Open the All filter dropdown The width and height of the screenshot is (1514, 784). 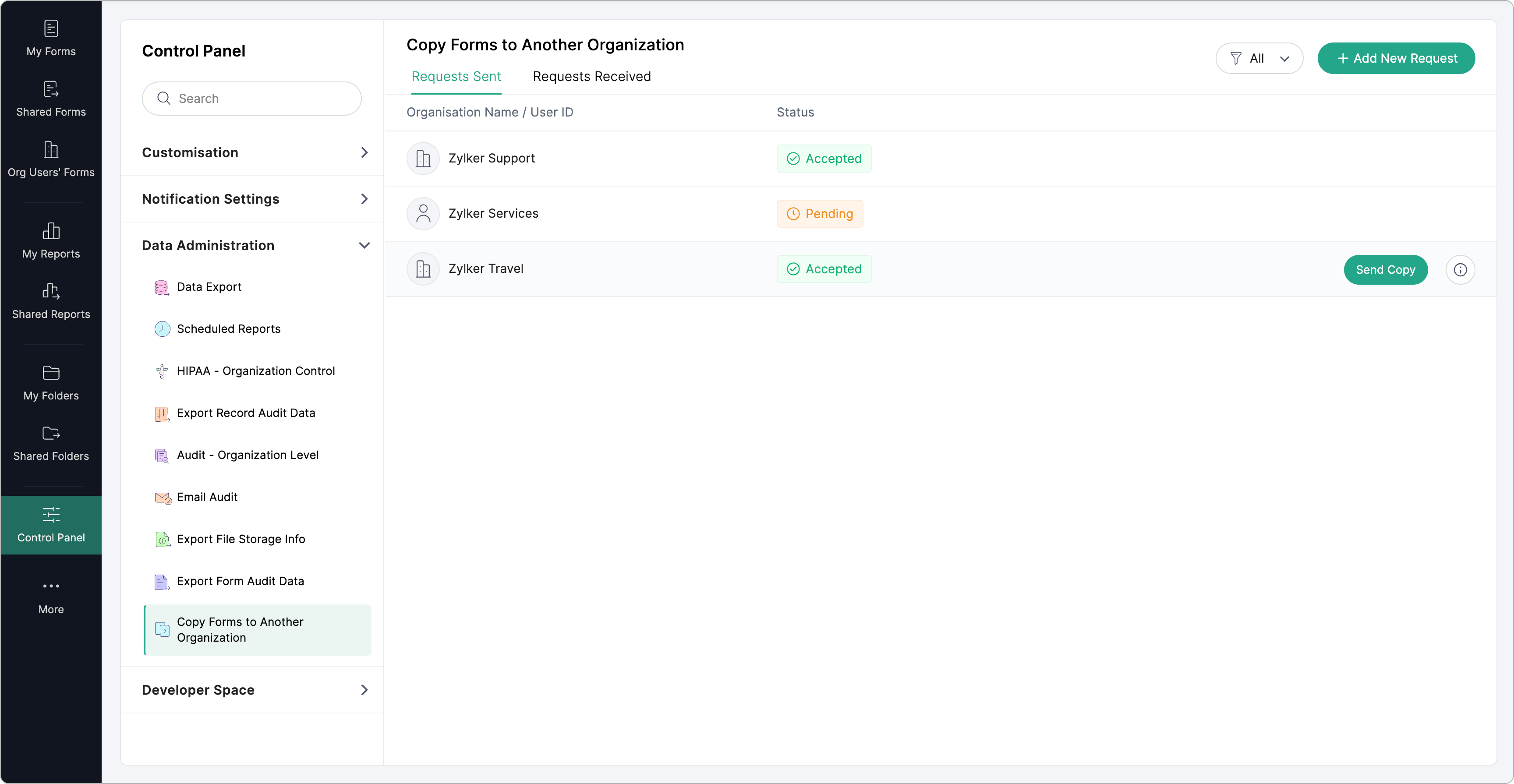[x=1259, y=58]
